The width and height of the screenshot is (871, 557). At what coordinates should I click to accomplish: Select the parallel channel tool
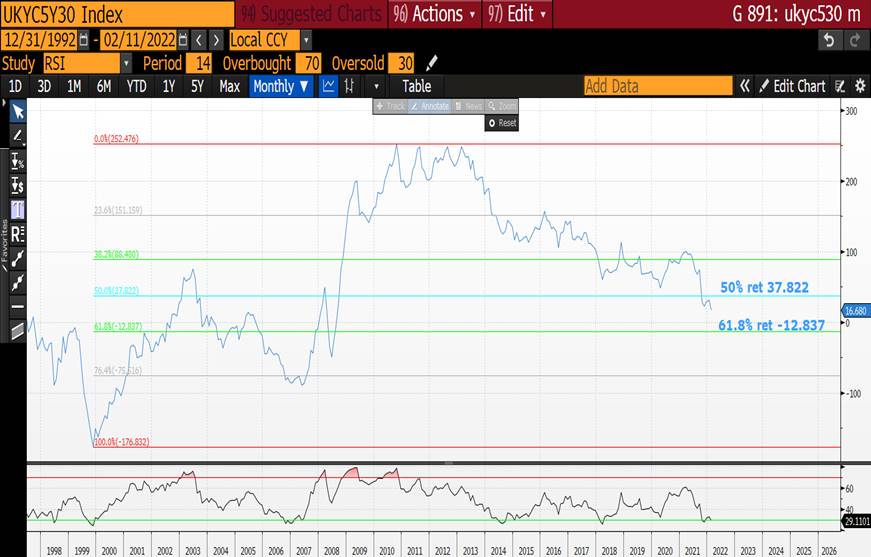(x=18, y=331)
